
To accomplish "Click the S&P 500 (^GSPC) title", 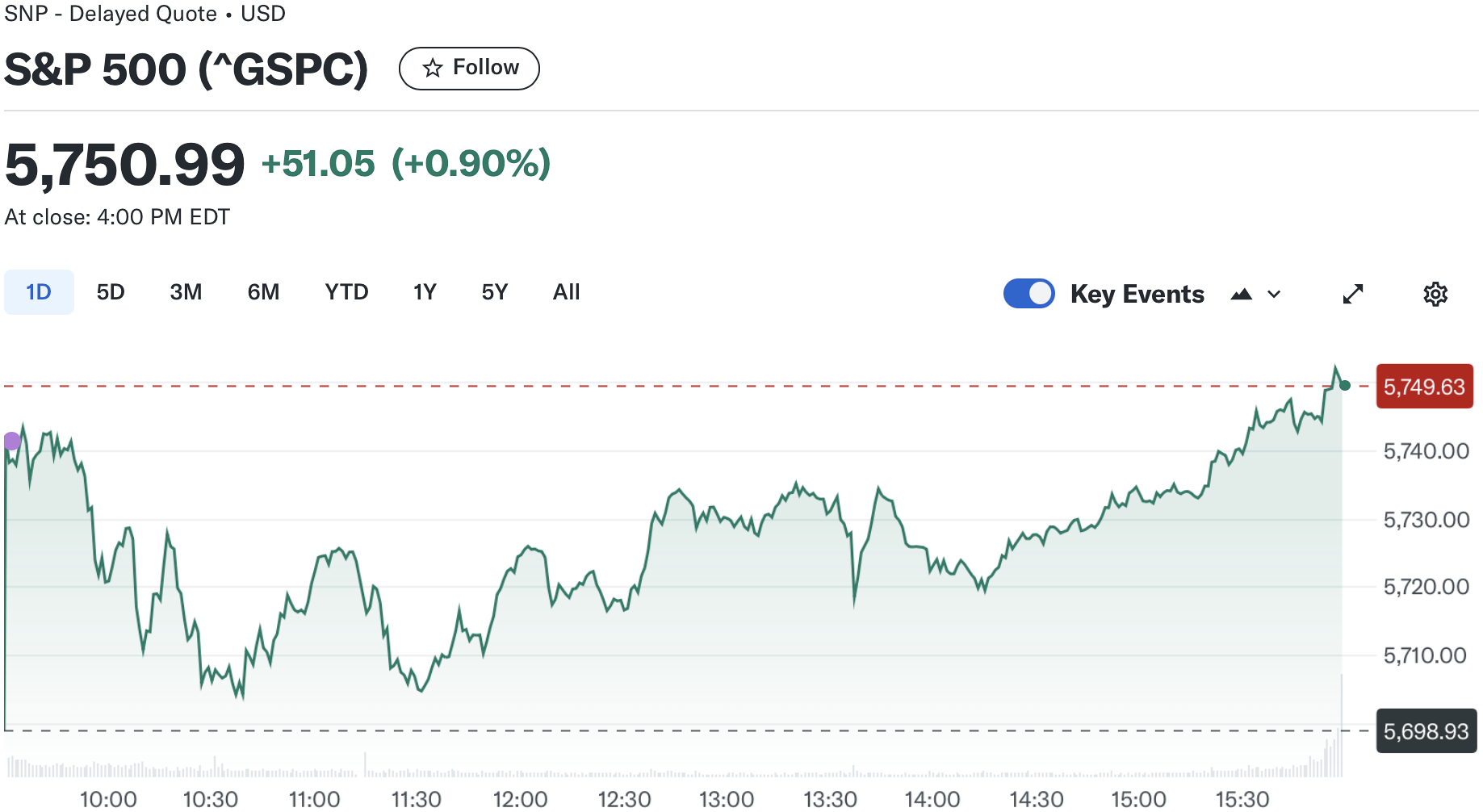I will pos(186,69).
